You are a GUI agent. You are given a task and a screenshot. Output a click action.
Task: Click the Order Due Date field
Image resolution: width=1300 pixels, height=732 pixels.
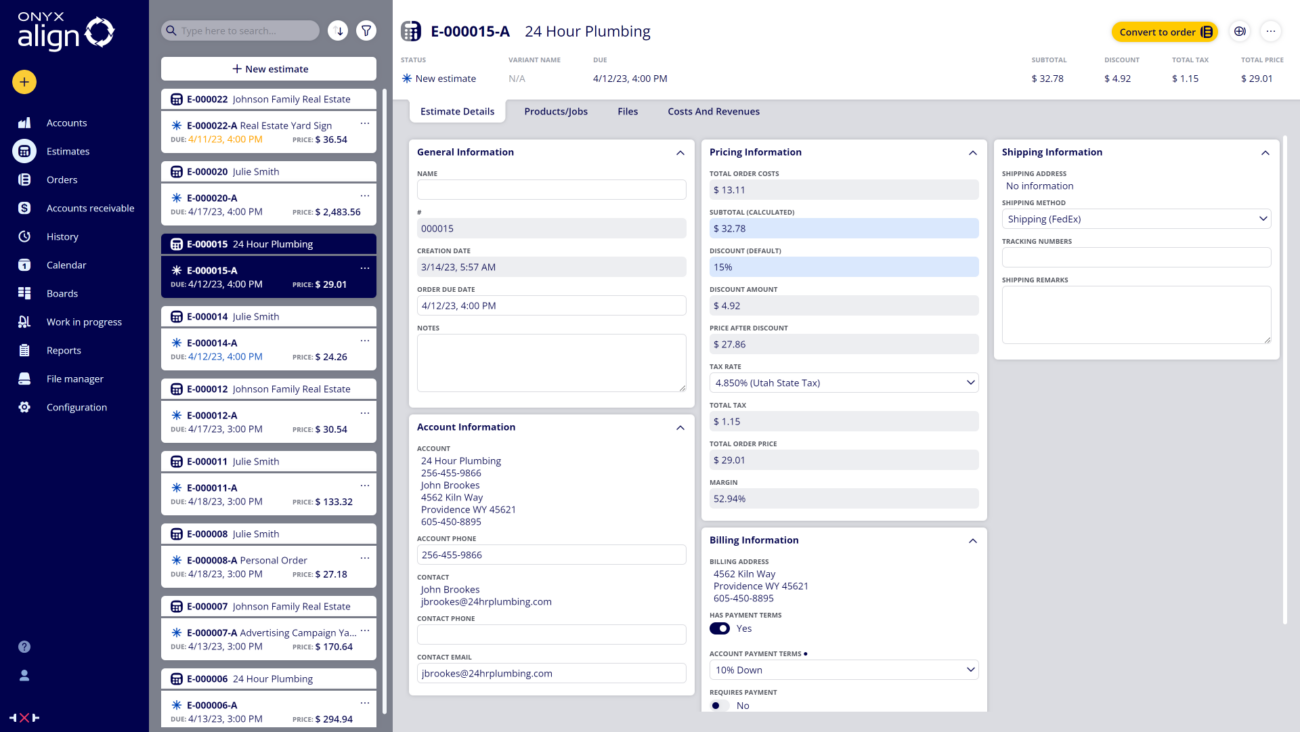pyautogui.click(x=552, y=306)
